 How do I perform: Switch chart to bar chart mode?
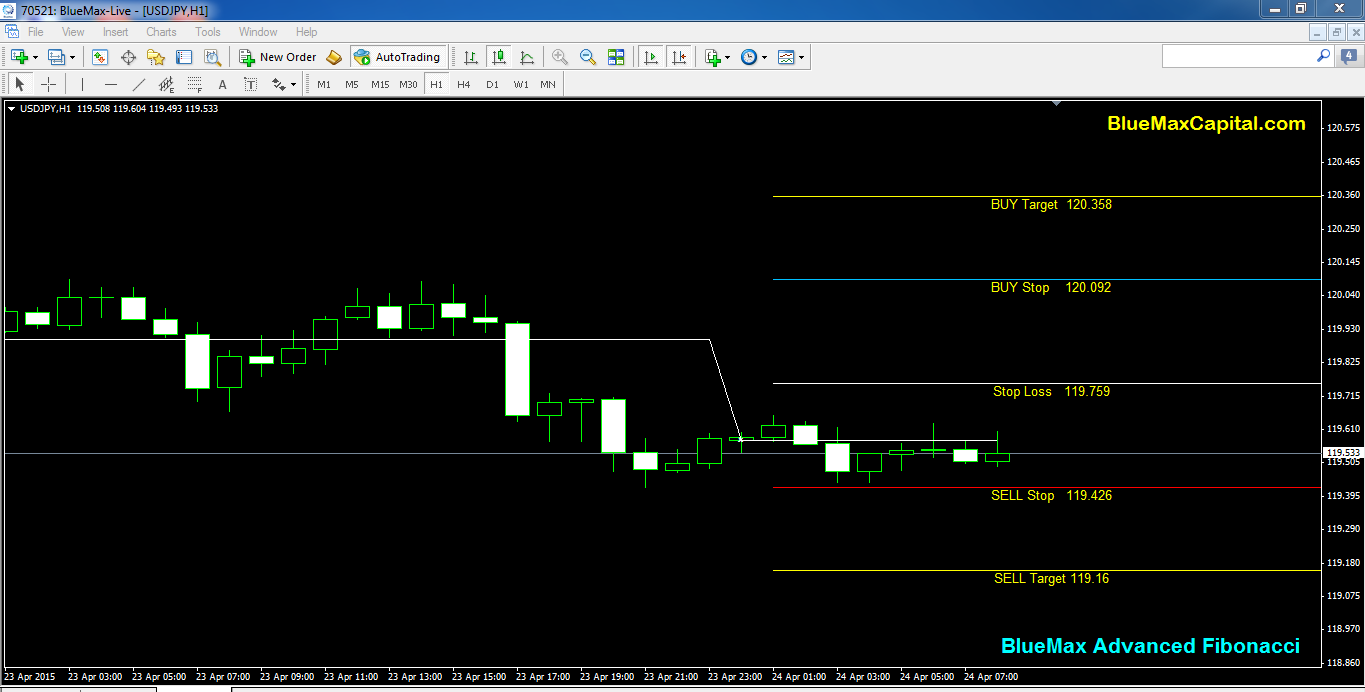(x=470, y=57)
